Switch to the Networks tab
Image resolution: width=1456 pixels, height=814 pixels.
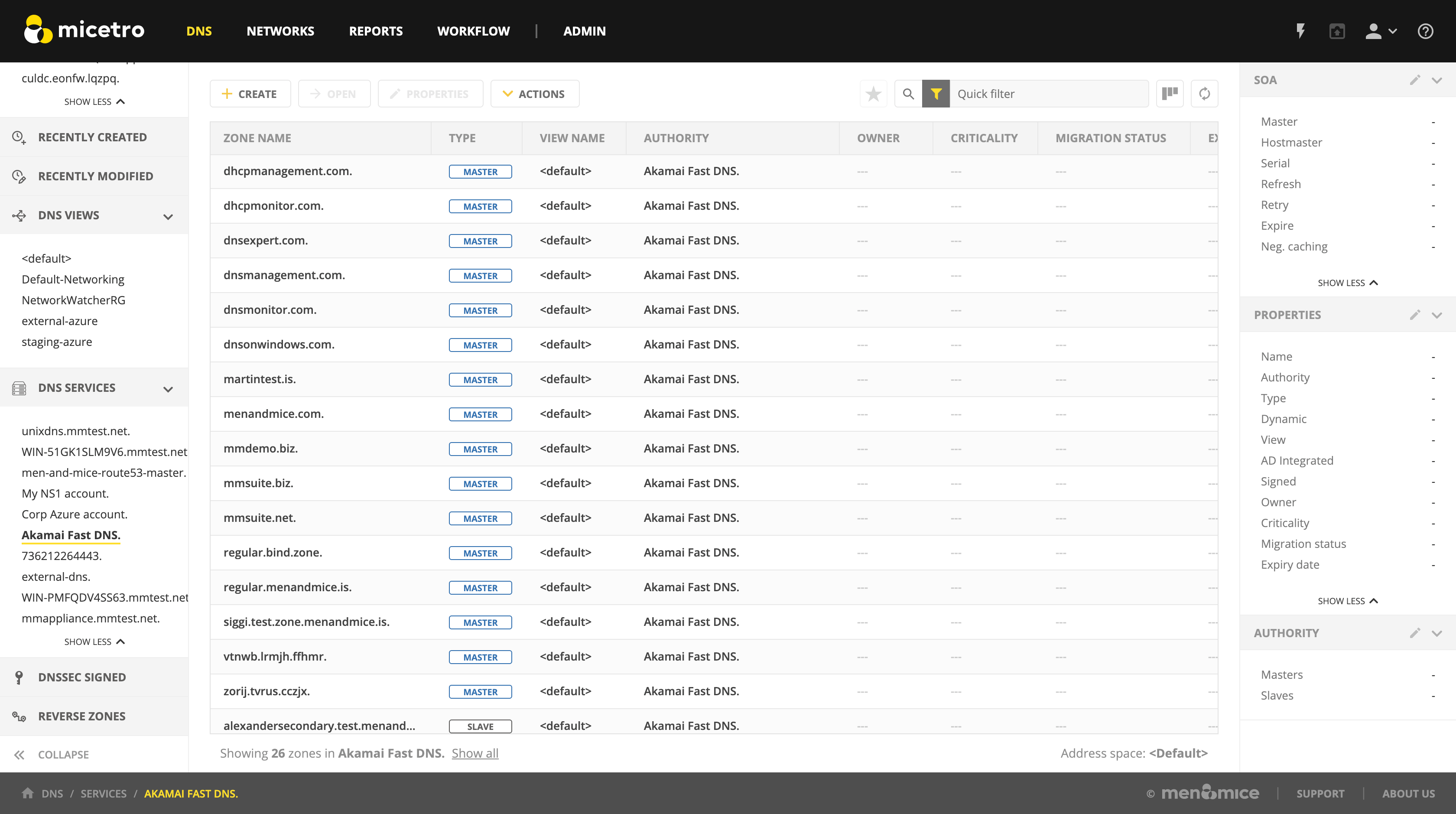tap(280, 31)
